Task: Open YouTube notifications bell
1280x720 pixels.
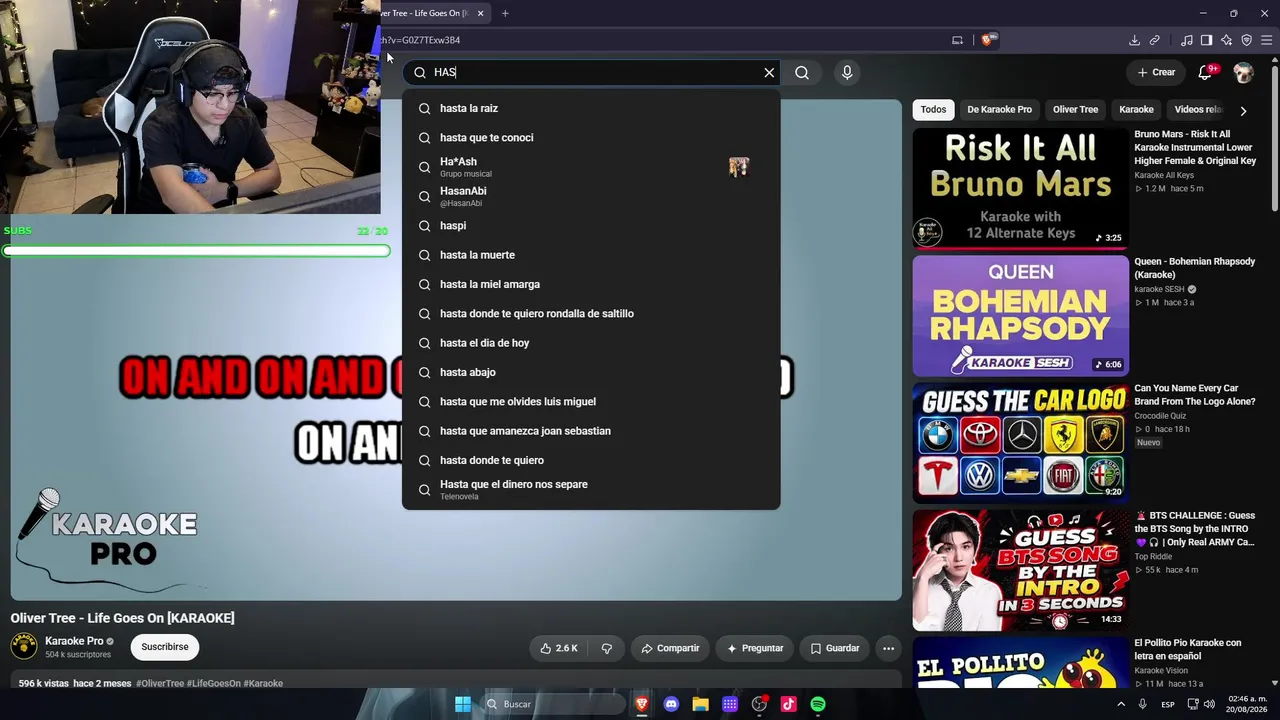Action: coord(1206,72)
